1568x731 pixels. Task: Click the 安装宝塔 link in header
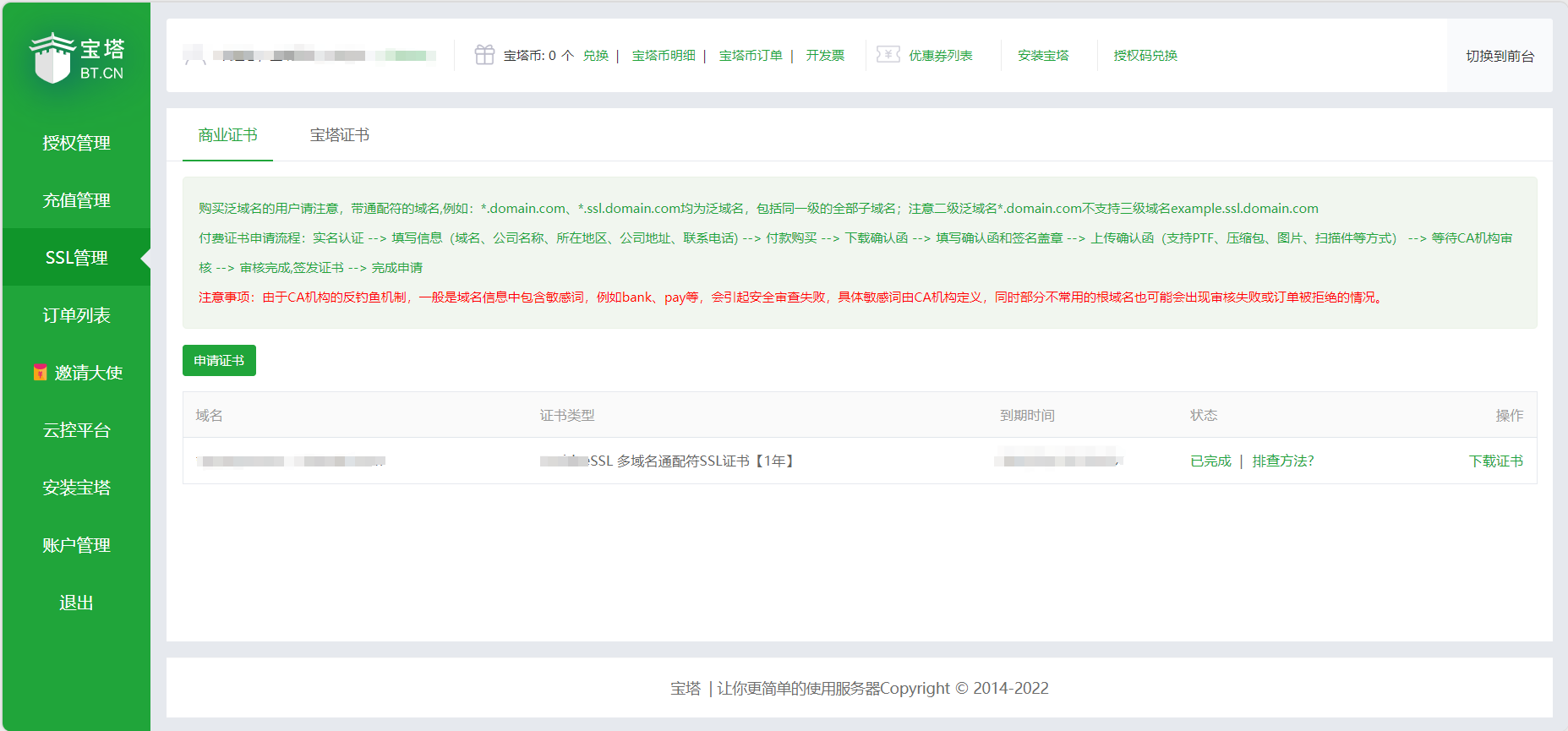click(x=1043, y=56)
